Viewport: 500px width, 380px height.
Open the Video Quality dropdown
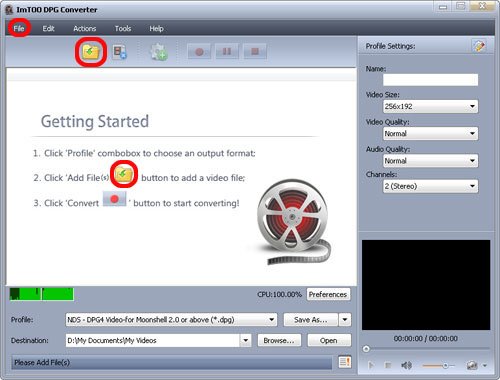pos(430,134)
